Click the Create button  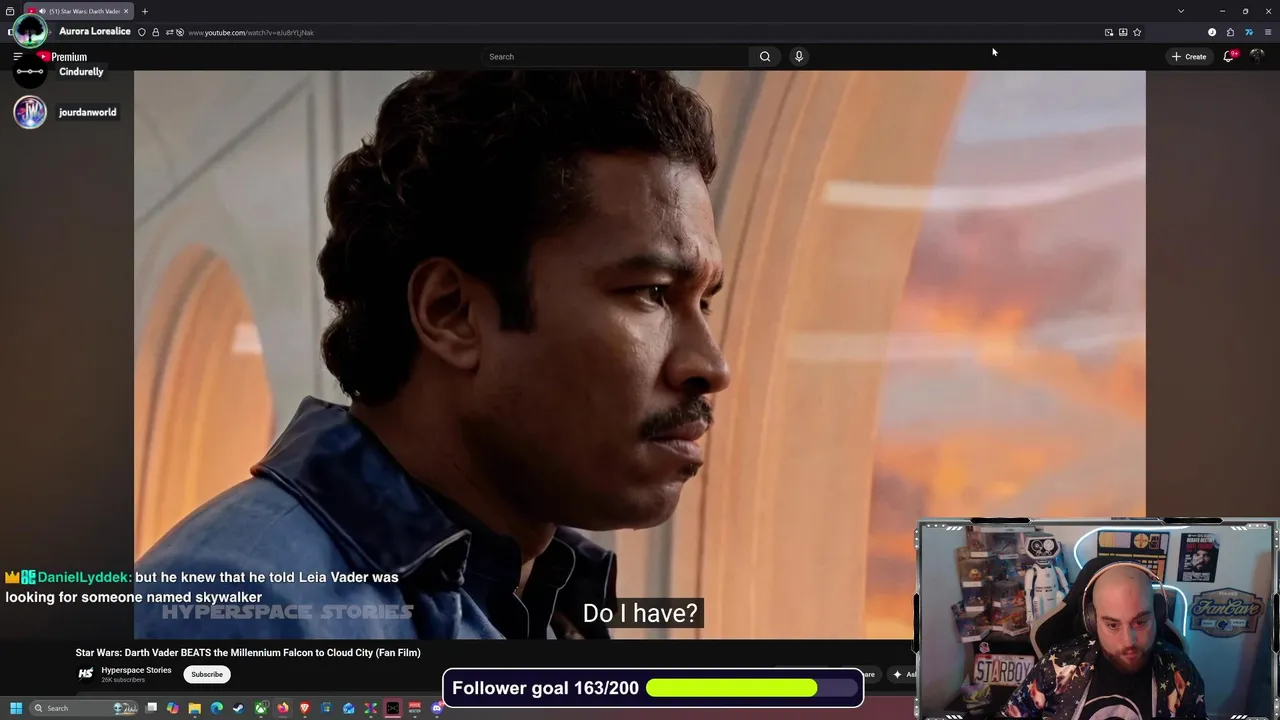pyautogui.click(x=1189, y=57)
